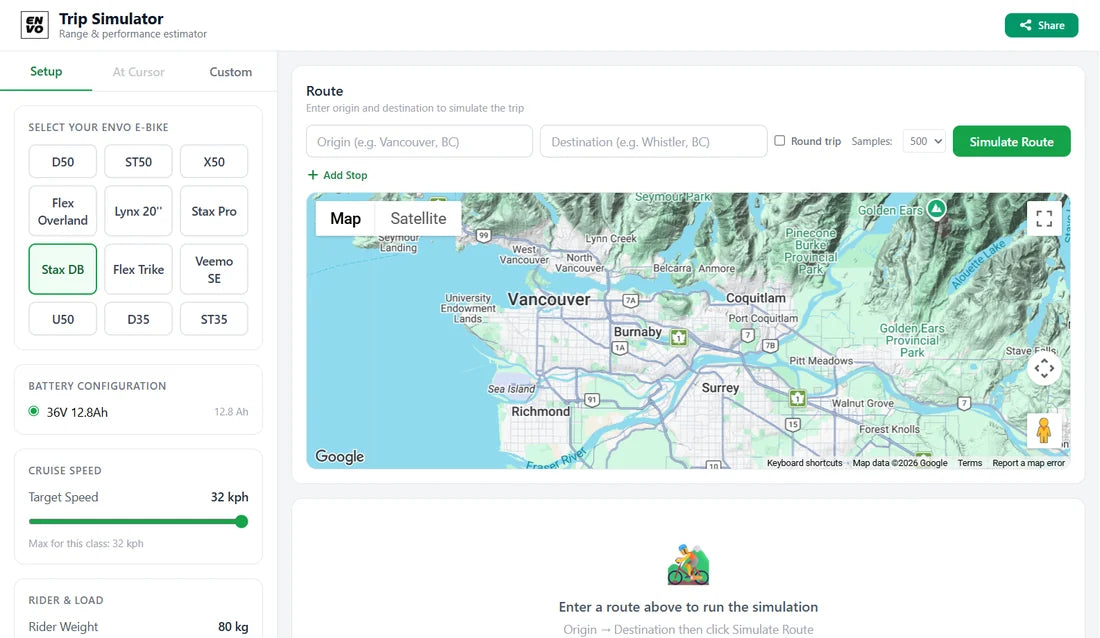Click the Vancouver label on map

[549, 300]
